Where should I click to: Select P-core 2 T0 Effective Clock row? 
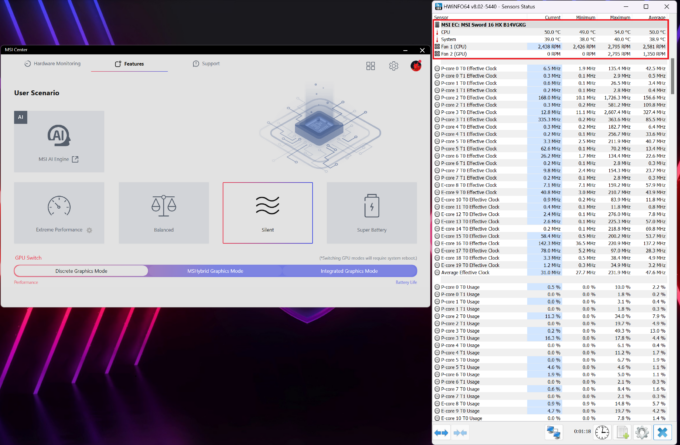pos(551,98)
